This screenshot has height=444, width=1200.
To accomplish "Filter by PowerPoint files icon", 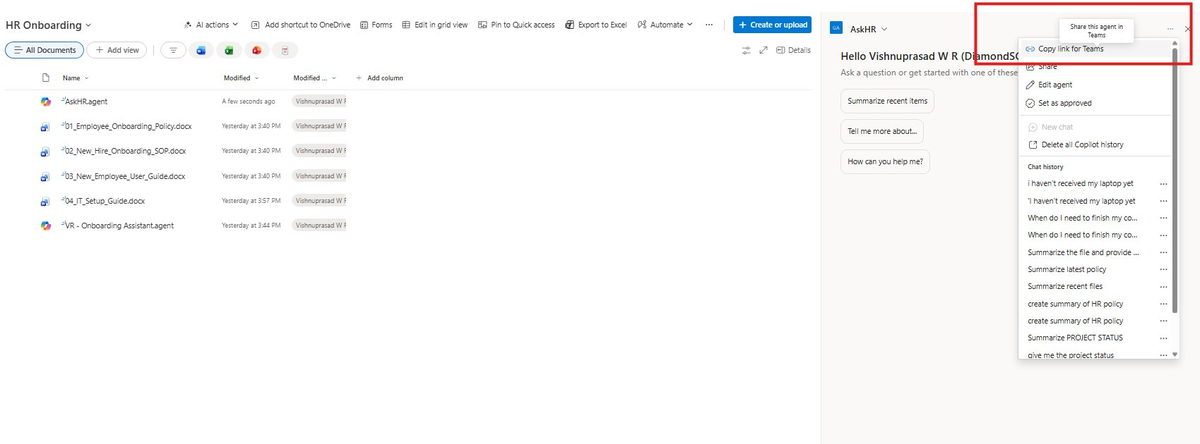I will click(257, 50).
